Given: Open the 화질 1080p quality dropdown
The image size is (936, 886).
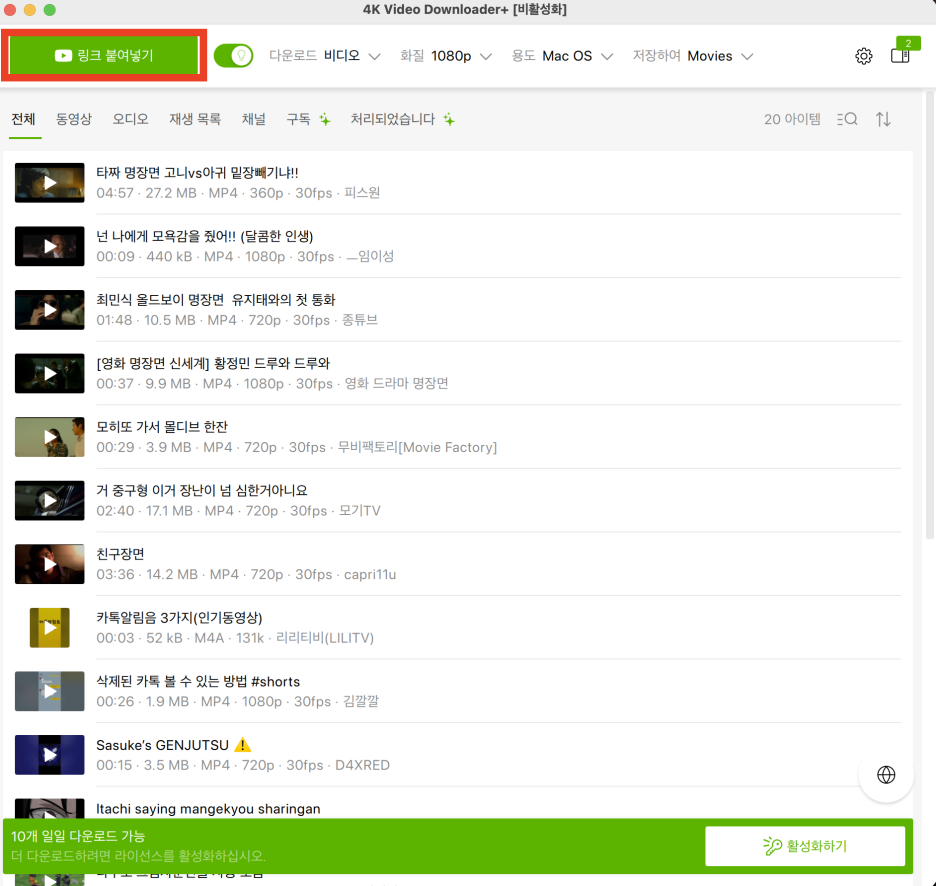Looking at the screenshot, I should pyautogui.click(x=446, y=56).
